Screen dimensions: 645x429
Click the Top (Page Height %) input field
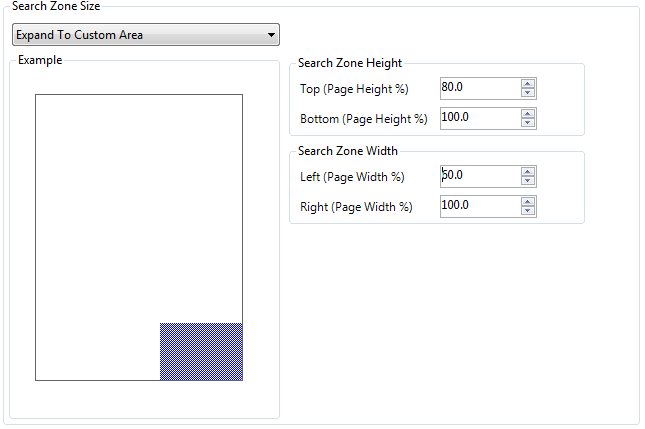479,88
